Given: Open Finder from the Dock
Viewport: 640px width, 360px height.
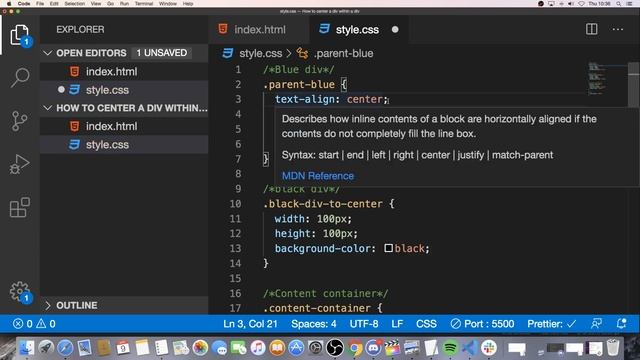Looking at the screenshot, I should point(27,348).
